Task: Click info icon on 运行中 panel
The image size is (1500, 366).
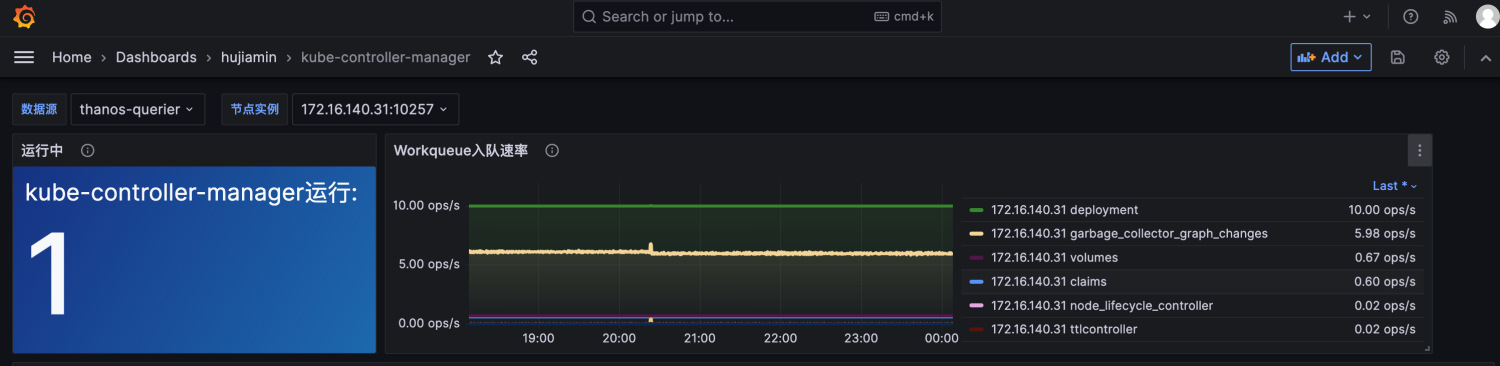Action: [x=87, y=151]
